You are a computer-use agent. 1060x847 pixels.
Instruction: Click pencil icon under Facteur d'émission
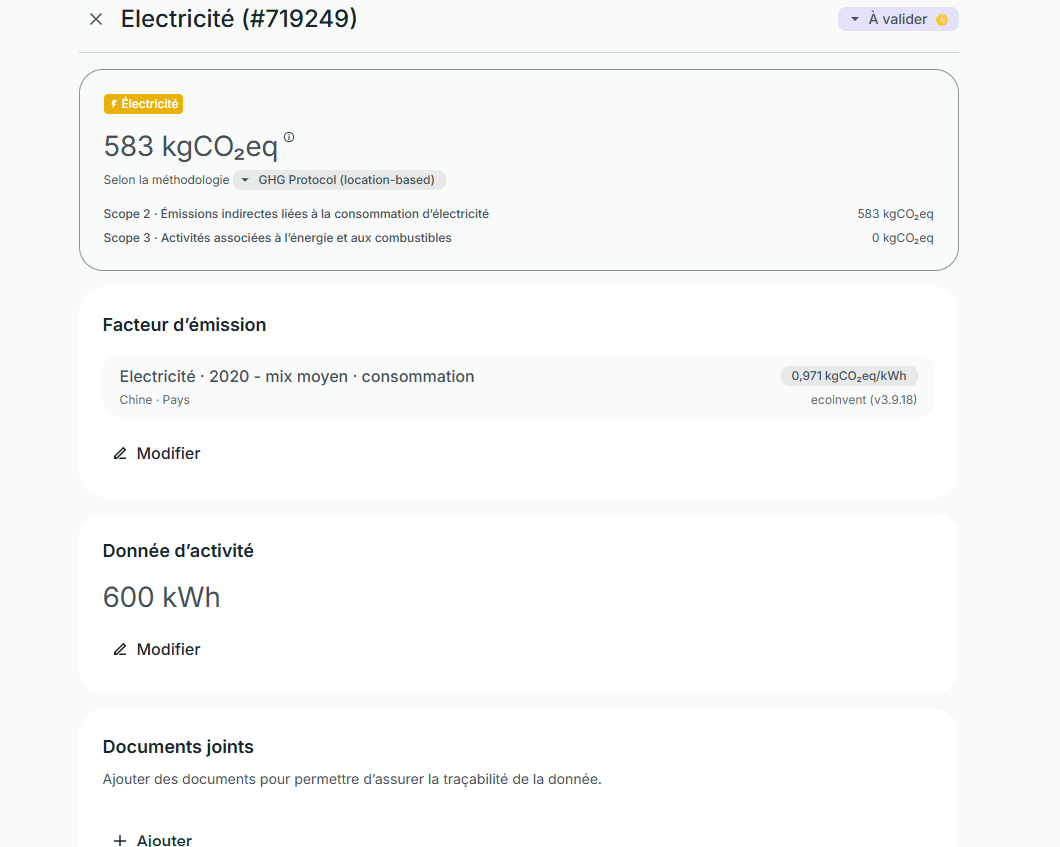[120, 454]
